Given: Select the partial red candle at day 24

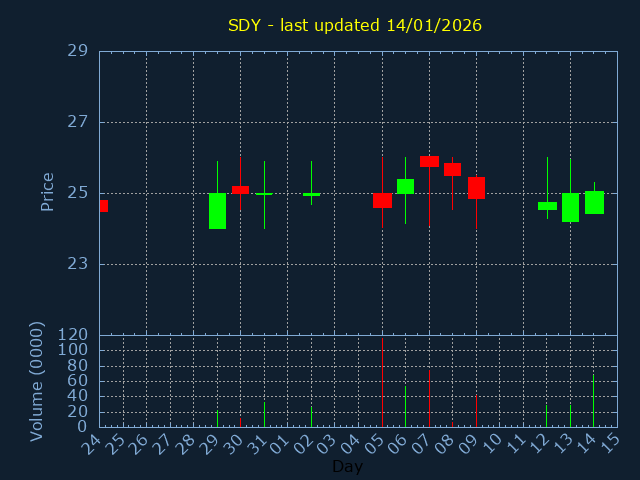Looking at the screenshot, I should pos(104,206).
